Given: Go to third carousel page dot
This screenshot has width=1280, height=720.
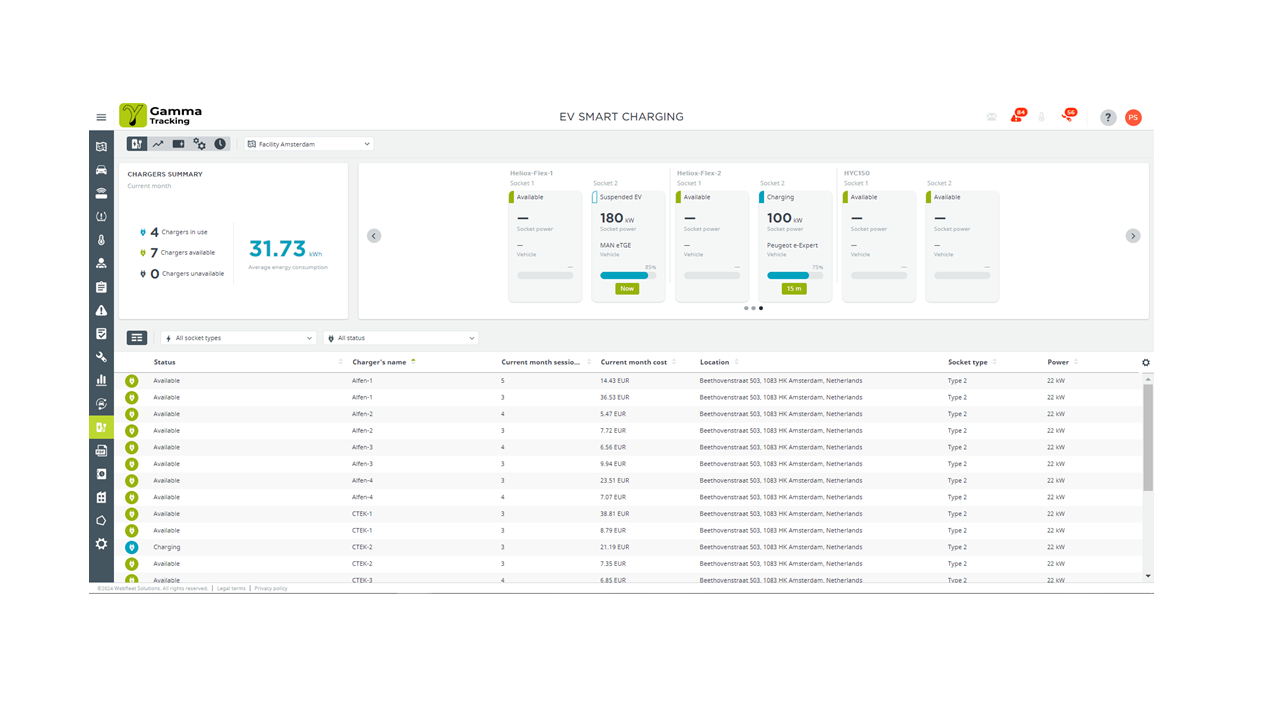Looking at the screenshot, I should (x=761, y=308).
